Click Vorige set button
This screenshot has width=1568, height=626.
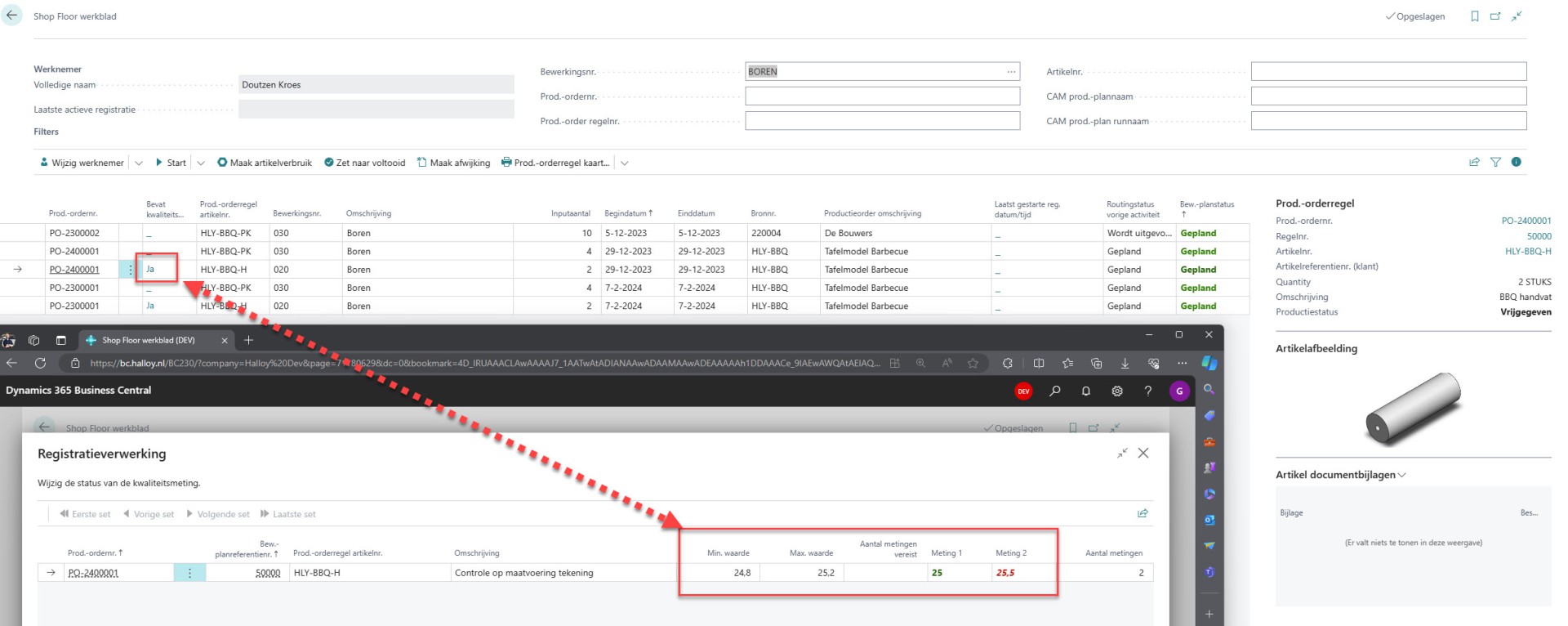(x=148, y=514)
